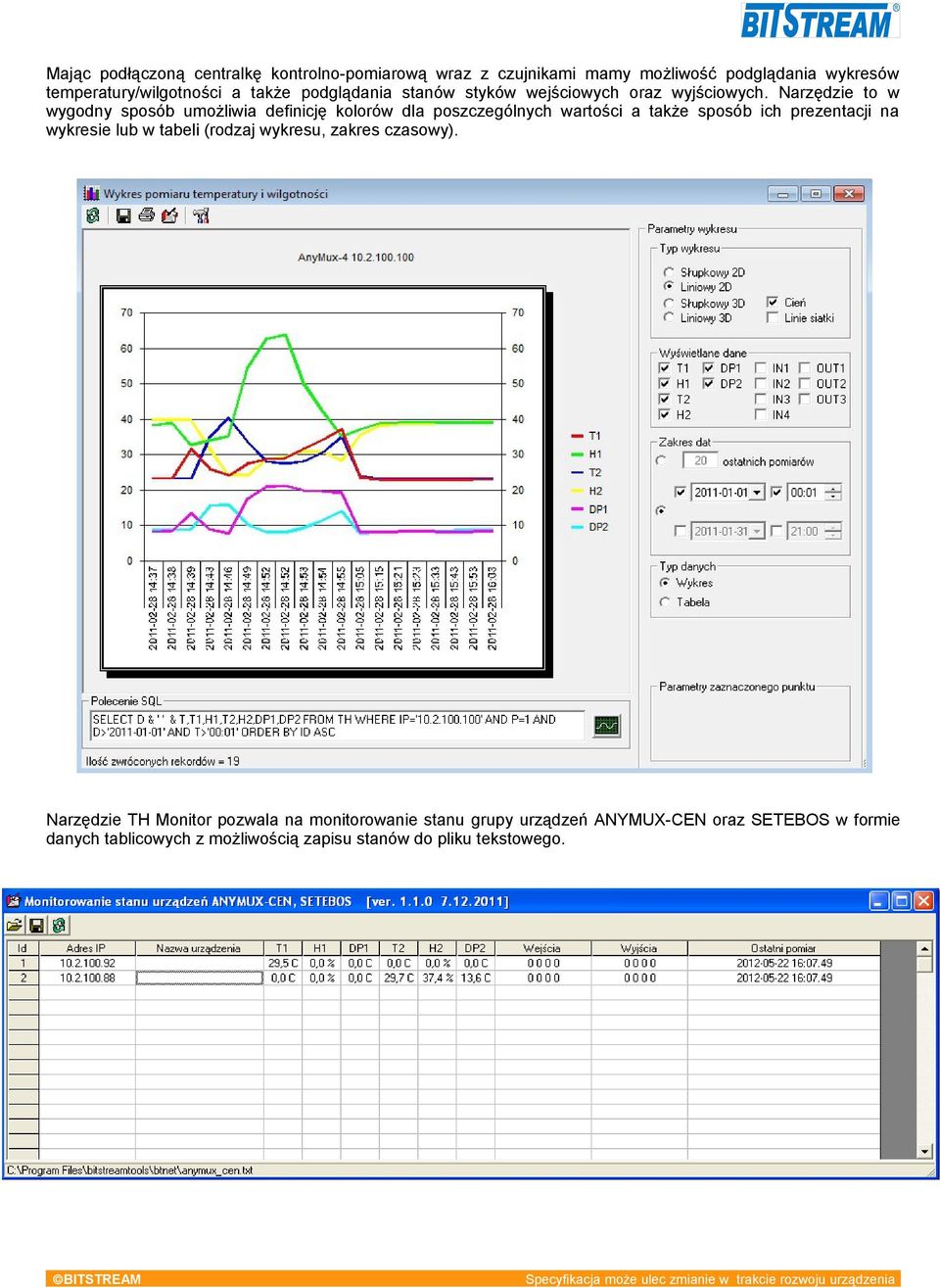
Task: Enable the IN4 input checkbox
Action: pos(761,415)
